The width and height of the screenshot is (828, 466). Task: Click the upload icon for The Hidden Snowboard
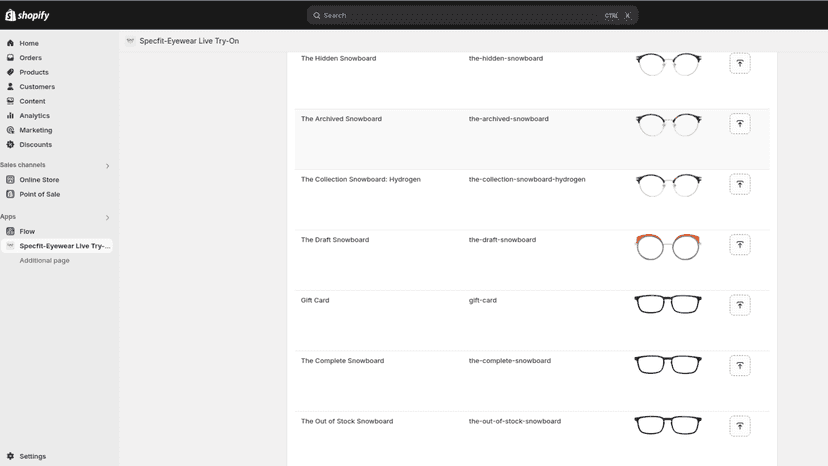click(740, 63)
